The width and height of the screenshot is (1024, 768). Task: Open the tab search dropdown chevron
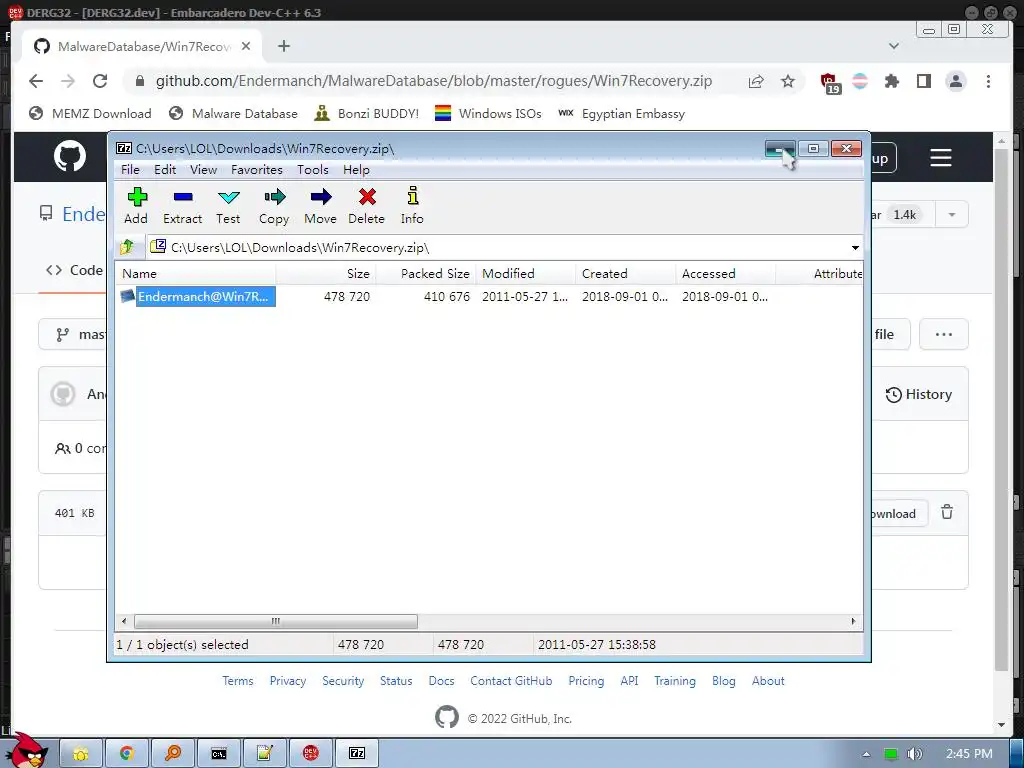pyautogui.click(x=894, y=46)
